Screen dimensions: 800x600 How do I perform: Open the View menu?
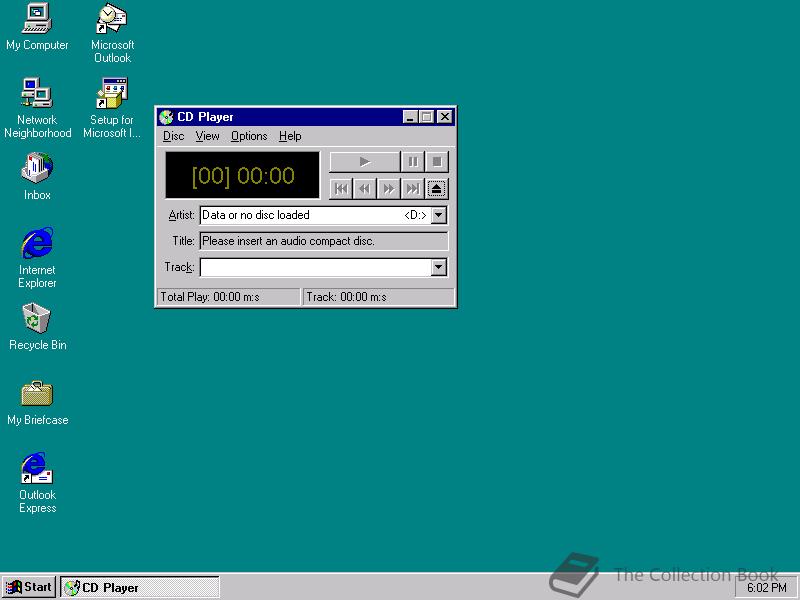[207, 136]
